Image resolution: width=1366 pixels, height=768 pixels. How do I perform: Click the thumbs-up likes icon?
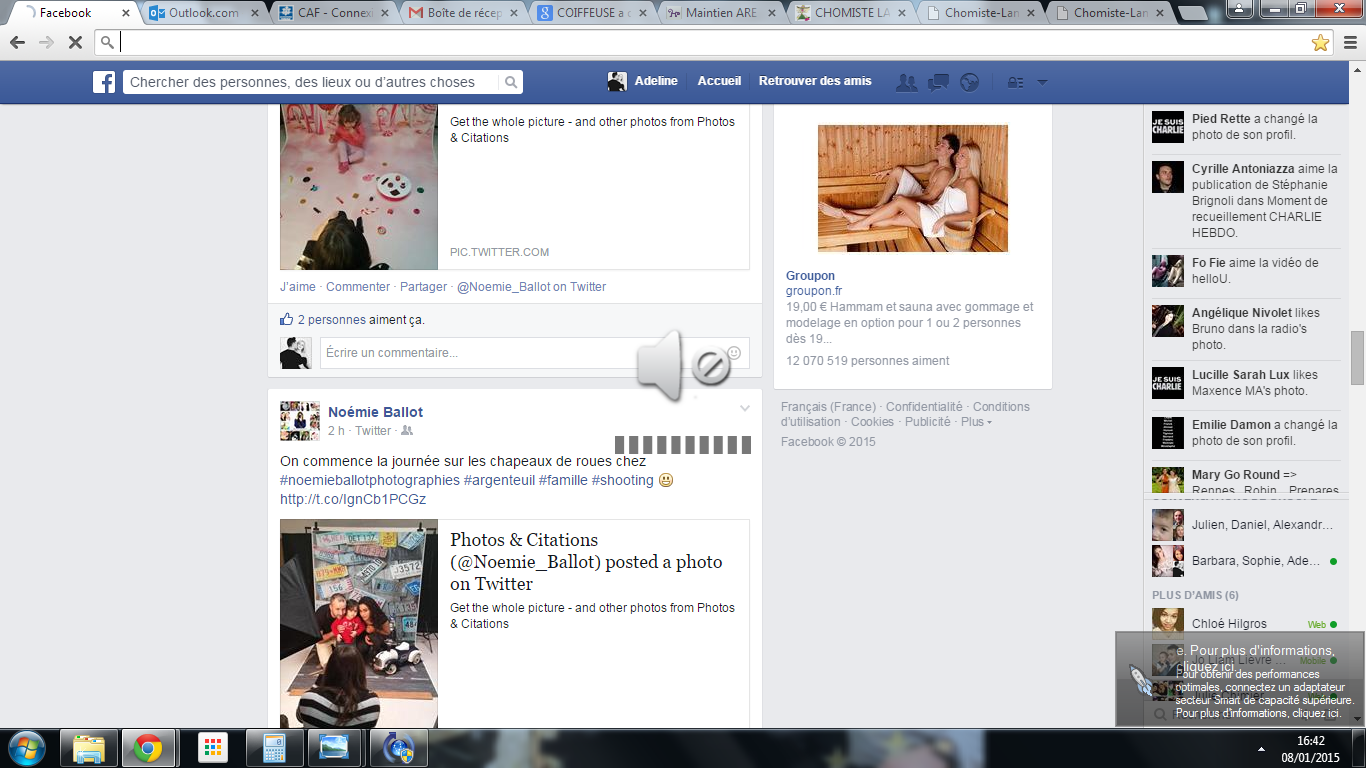coord(287,319)
